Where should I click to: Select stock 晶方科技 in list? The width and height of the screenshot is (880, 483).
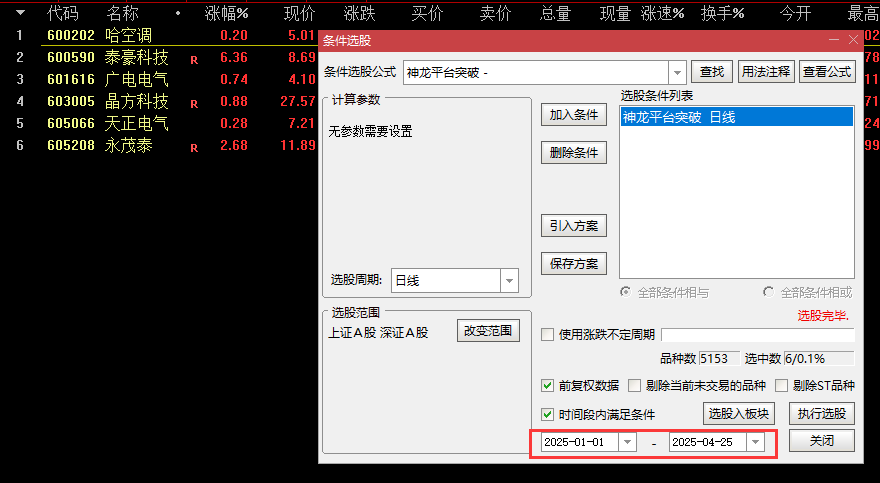point(136,101)
